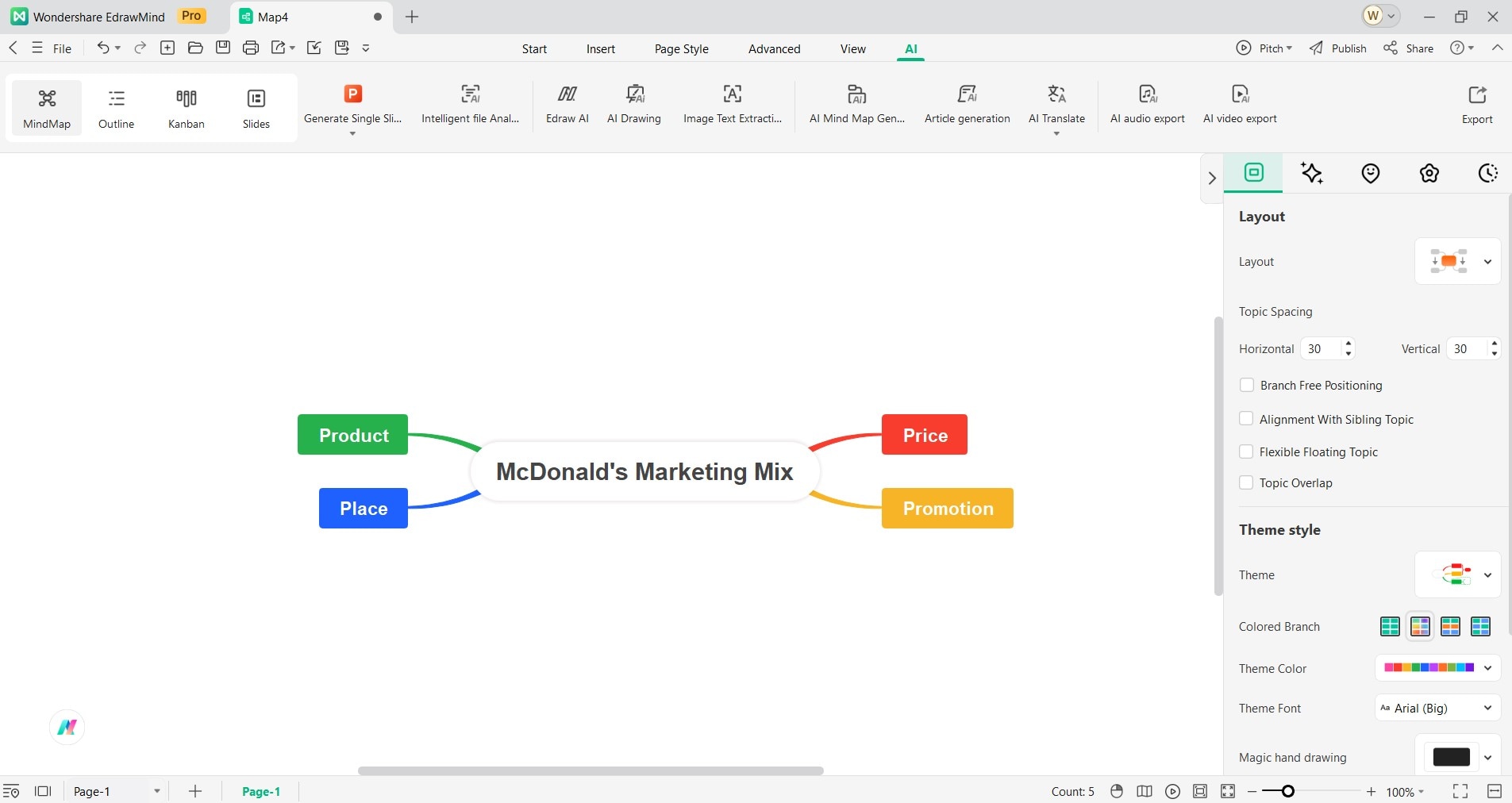Open AI video export
1512x803 pixels.
pos(1240,104)
